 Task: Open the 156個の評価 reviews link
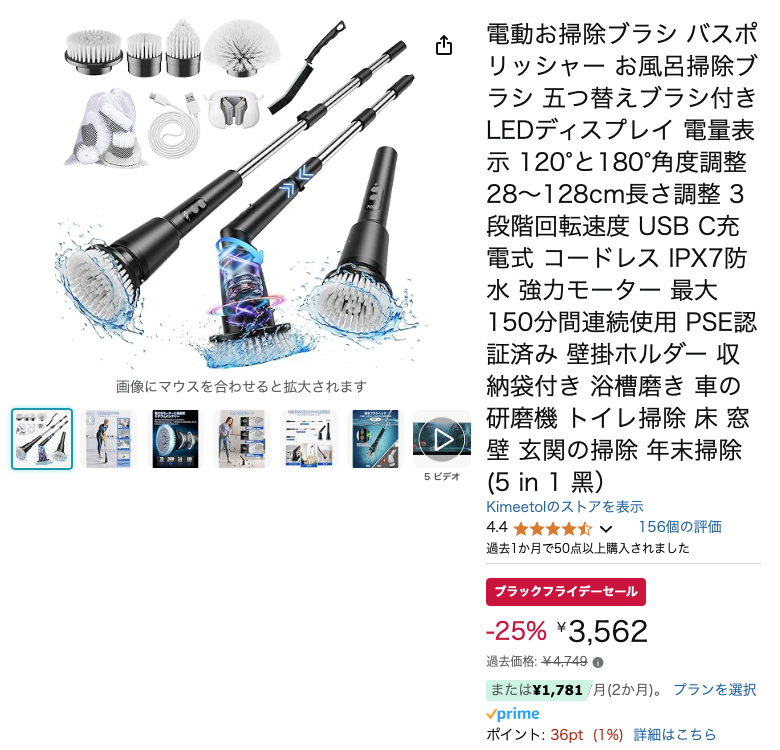pos(680,526)
